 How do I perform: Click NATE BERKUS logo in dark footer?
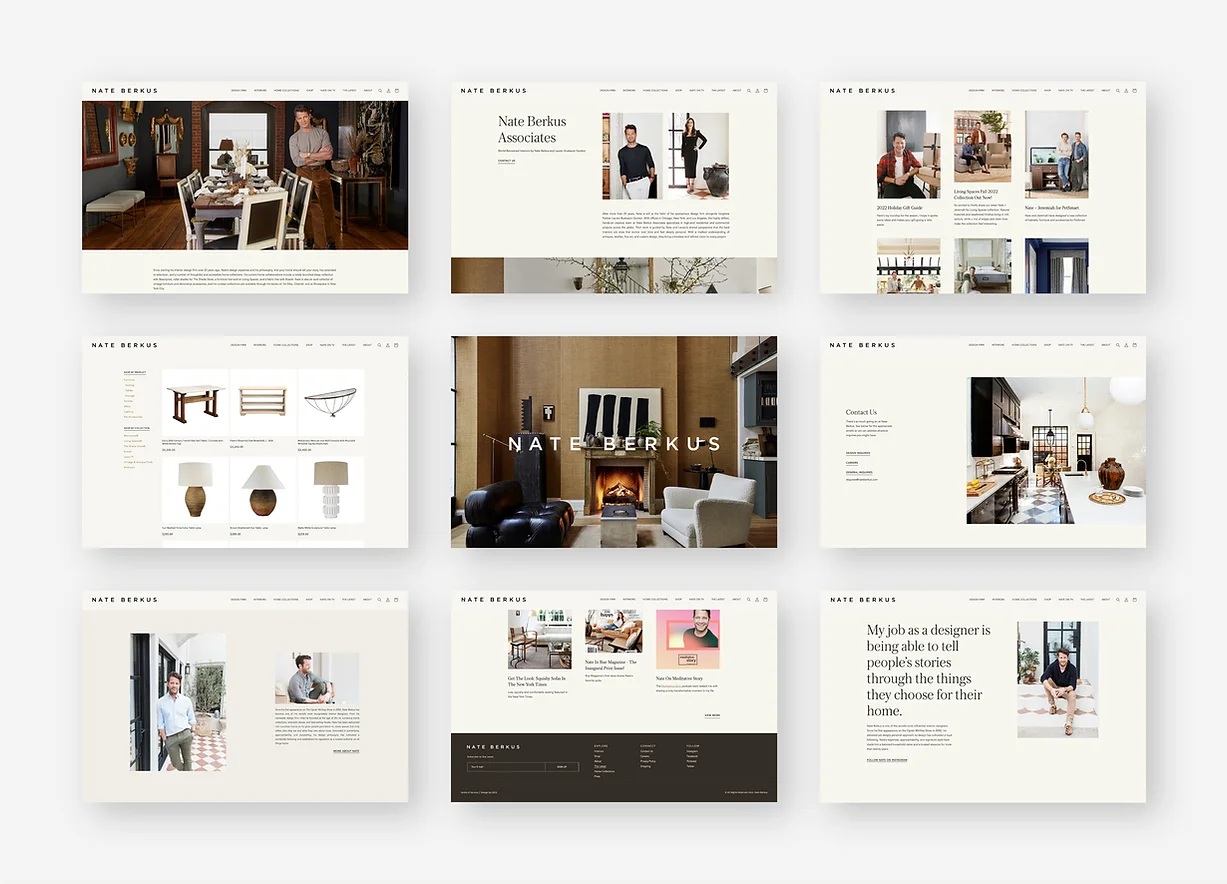493,747
